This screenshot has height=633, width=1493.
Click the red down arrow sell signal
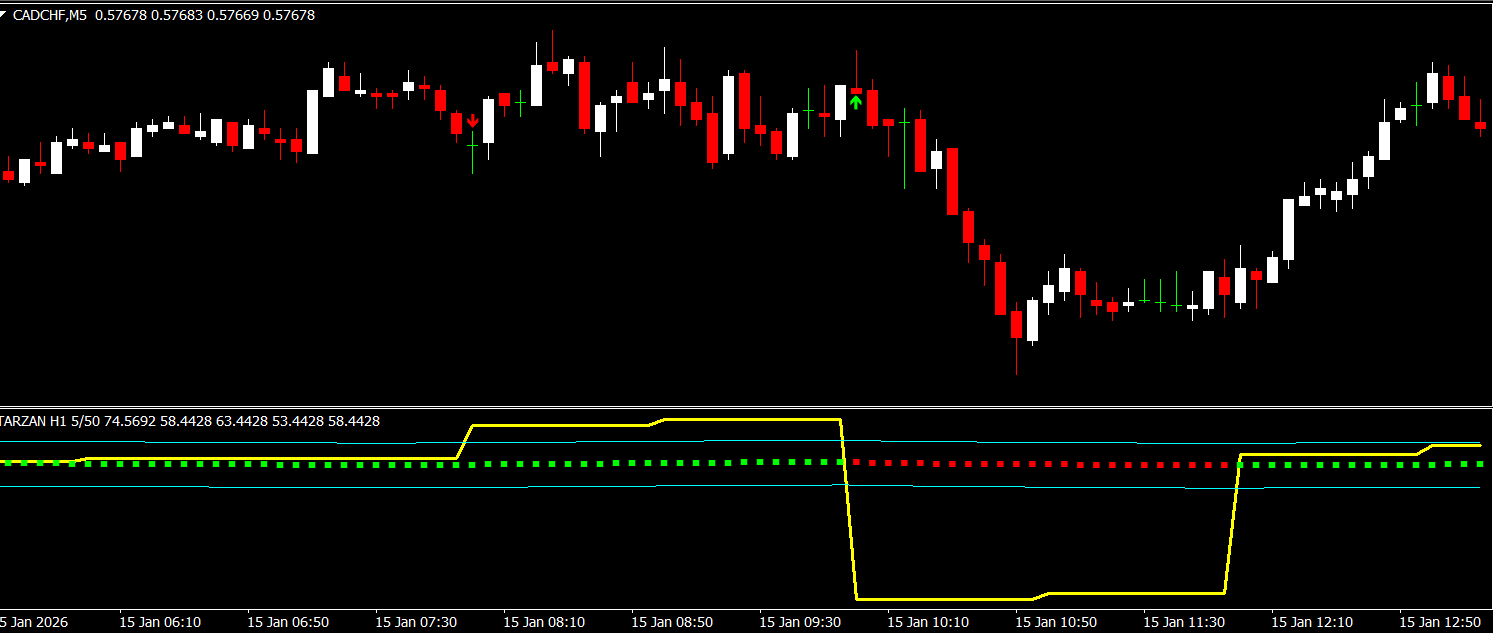tap(472, 121)
